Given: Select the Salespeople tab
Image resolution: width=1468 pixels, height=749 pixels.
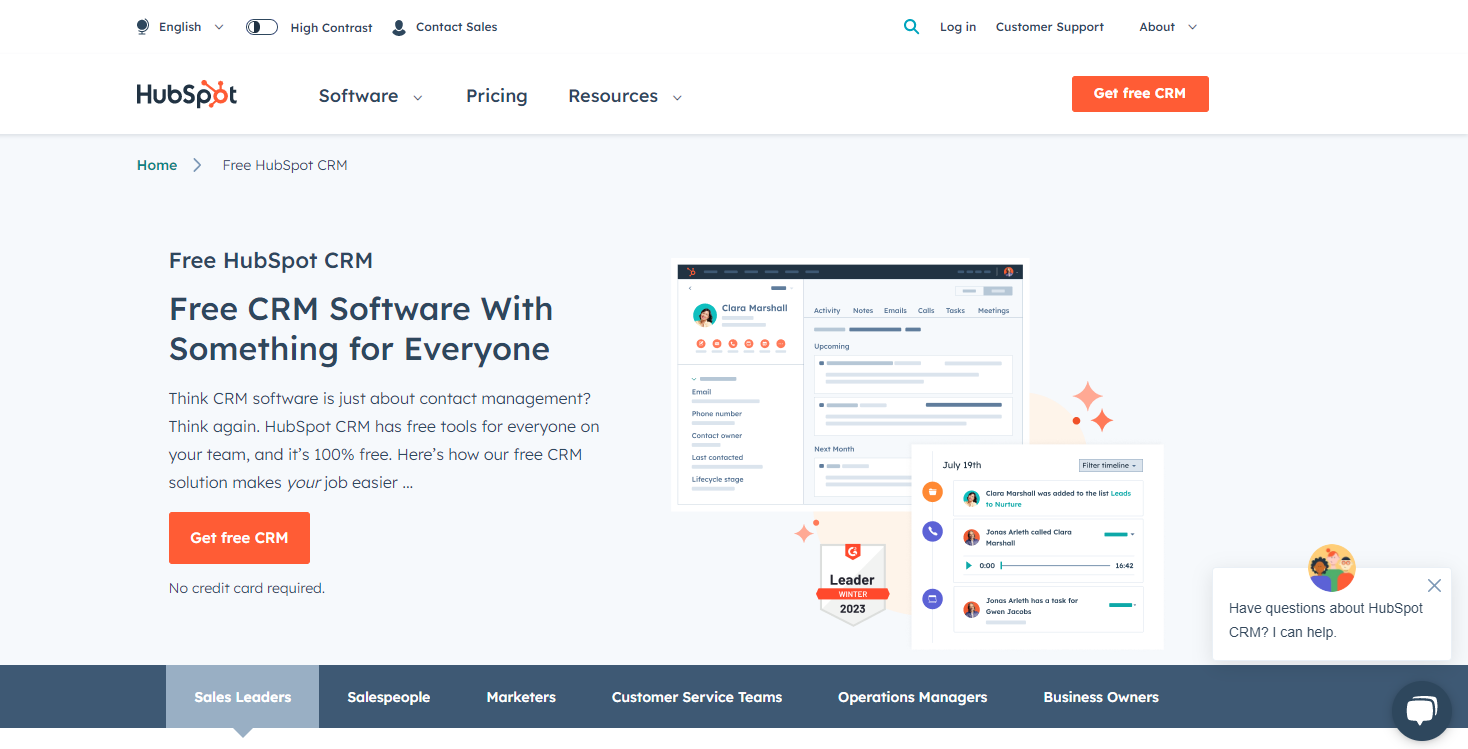Looking at the screenshot, I should 389,697.
